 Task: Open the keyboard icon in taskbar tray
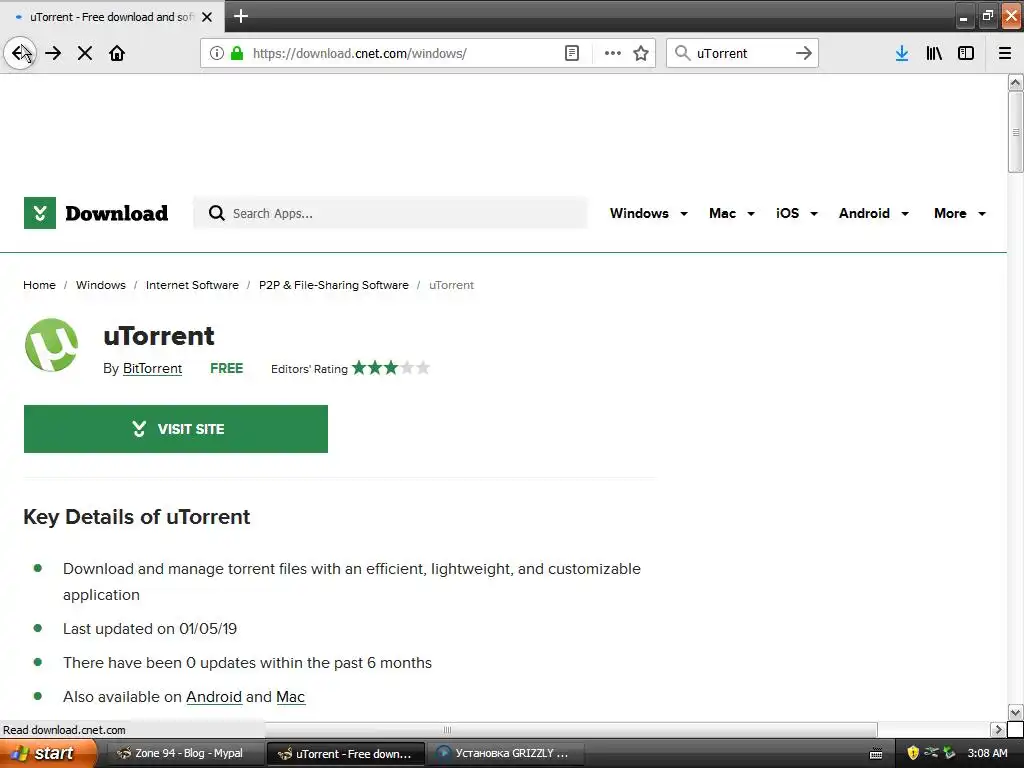click(x=876, y=754)
